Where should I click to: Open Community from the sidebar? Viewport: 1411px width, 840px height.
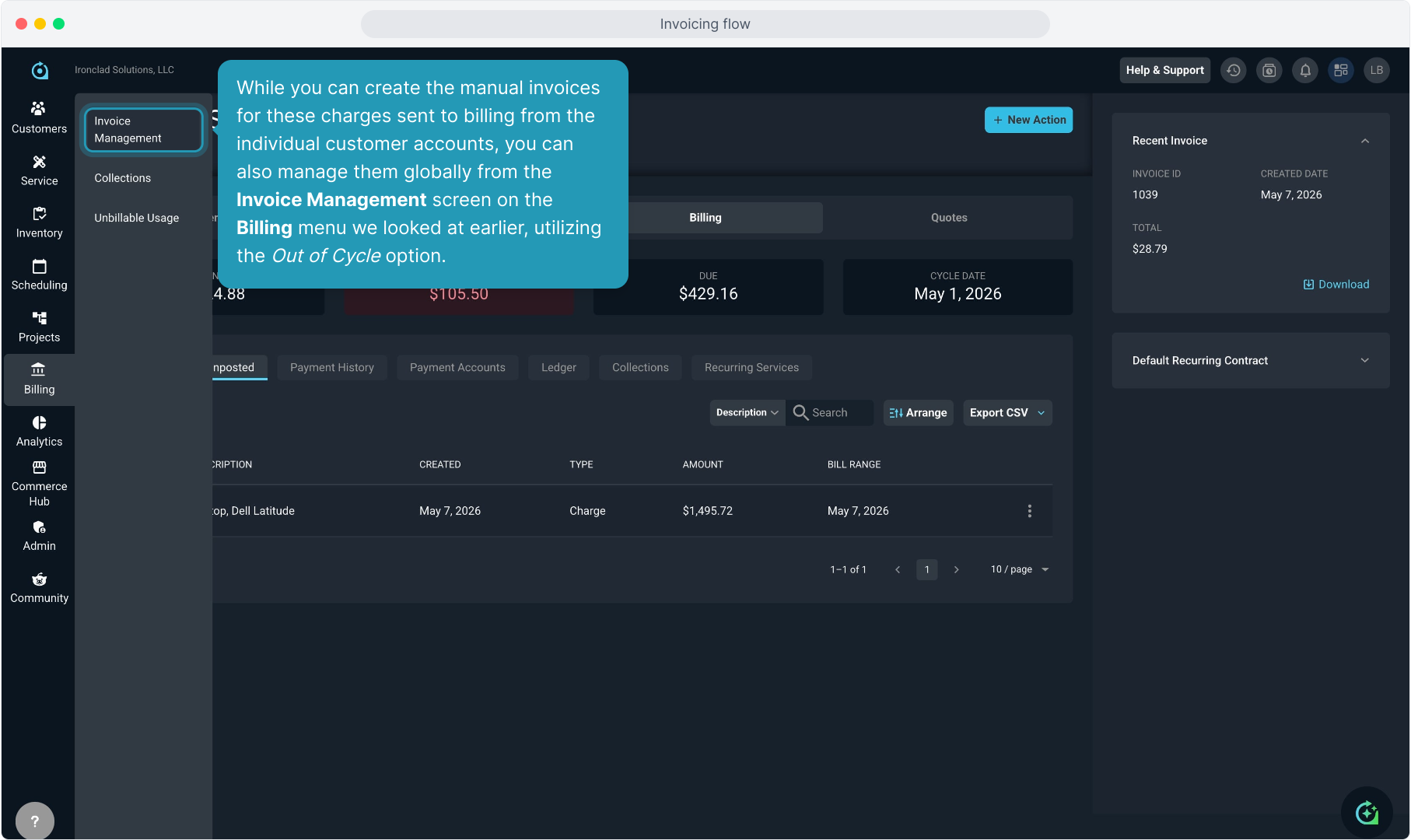click(x=39, y=587)
